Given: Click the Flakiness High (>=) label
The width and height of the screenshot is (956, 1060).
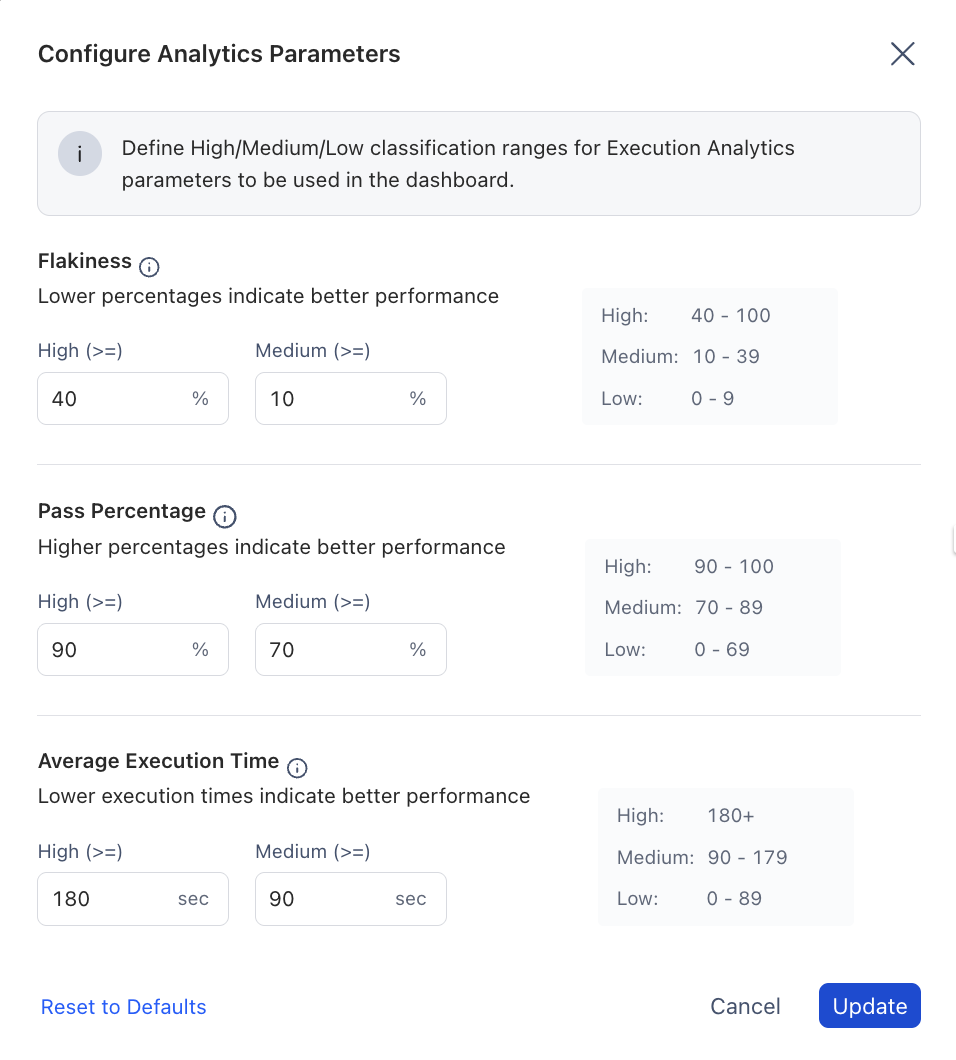Looking at the screenshot, I should (80, 351).
